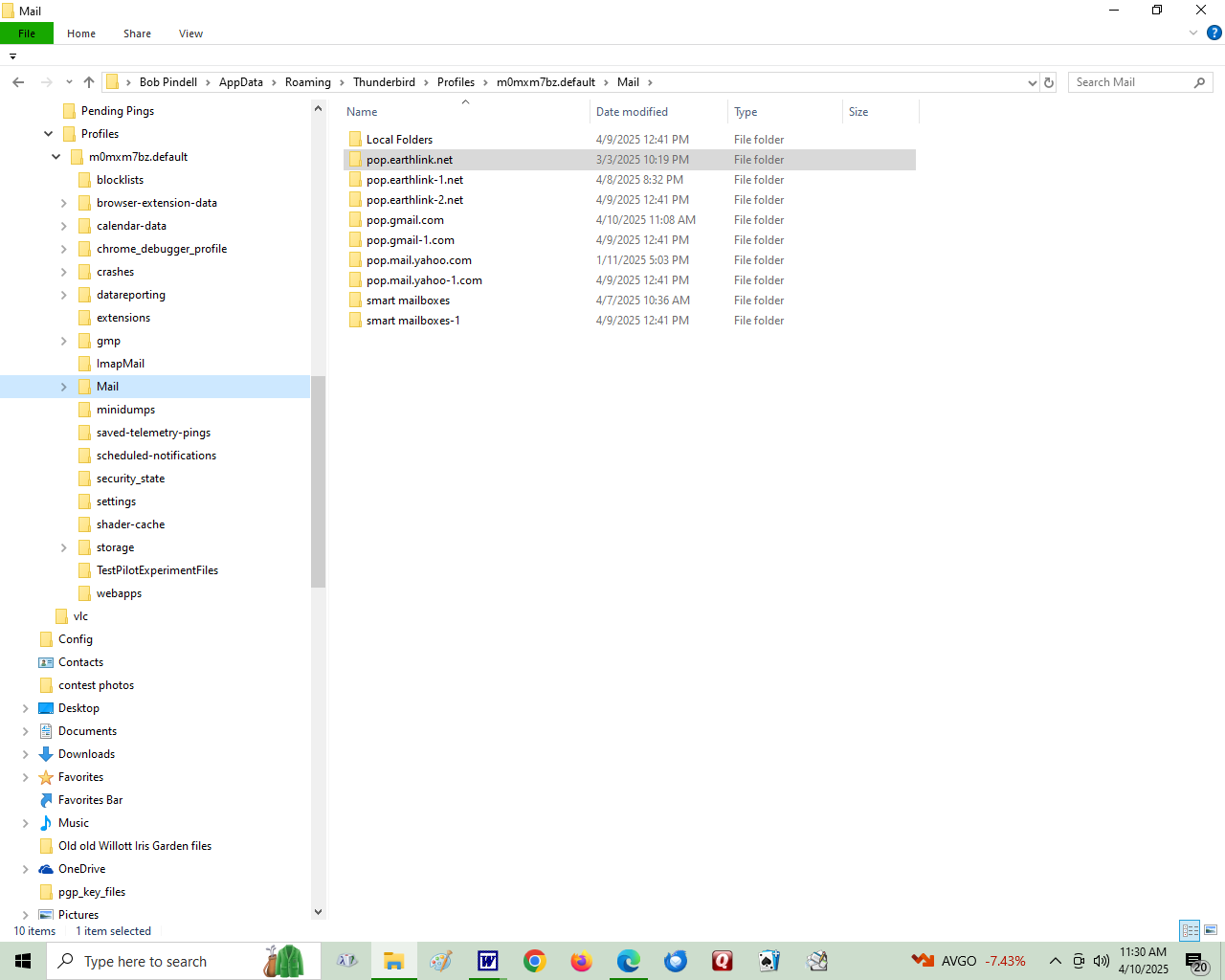Screen dimensions: 1225x980
Task: Open the View ribbon tab
Action: point(190,33)
